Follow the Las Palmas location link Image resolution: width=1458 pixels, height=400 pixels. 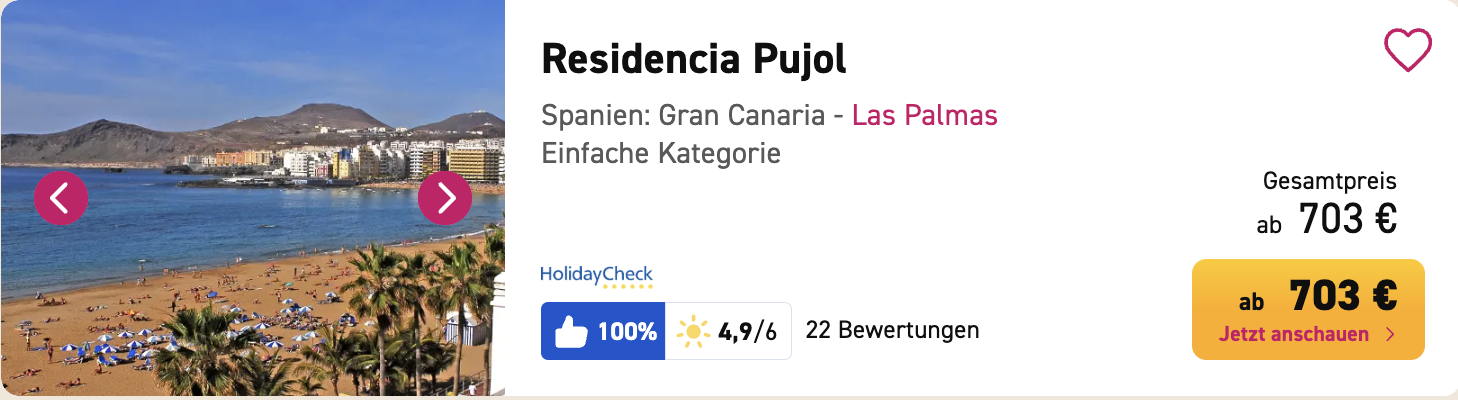tap(924, 116)
